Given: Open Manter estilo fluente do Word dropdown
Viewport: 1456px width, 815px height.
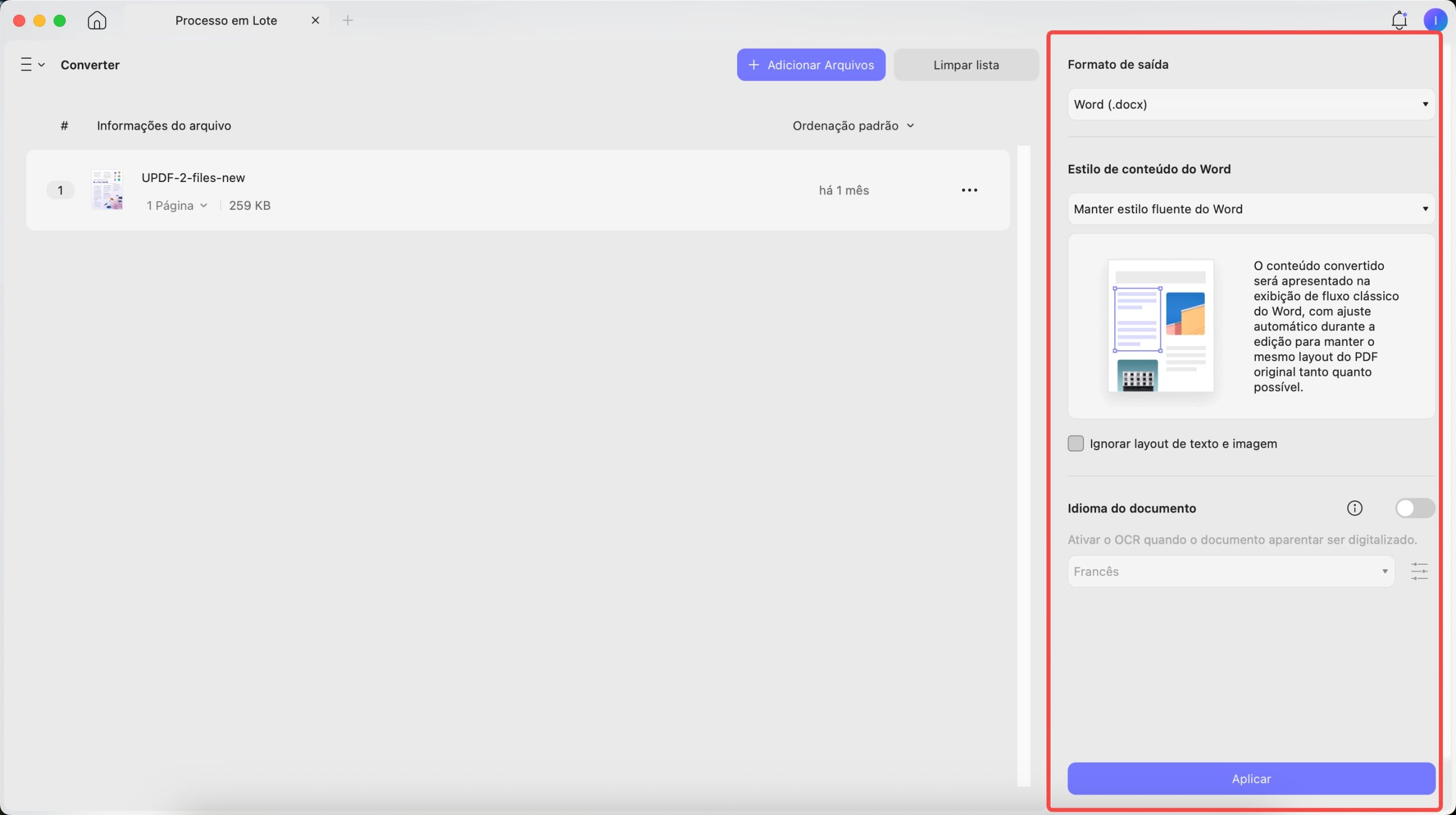Looking at the screenshot, I should 1251,209.
